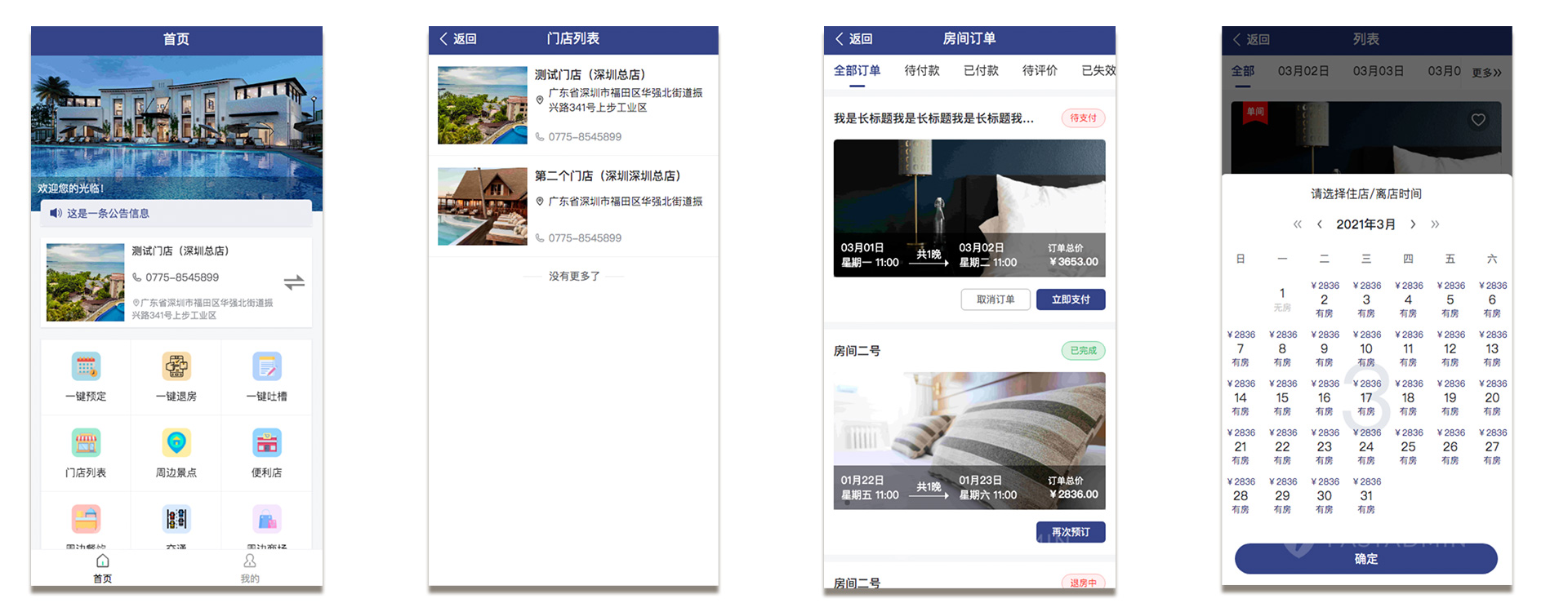Select the 03月03日 date tab
The height and width of the screenshot is (612, 1568).
[x=1379, y=71]
